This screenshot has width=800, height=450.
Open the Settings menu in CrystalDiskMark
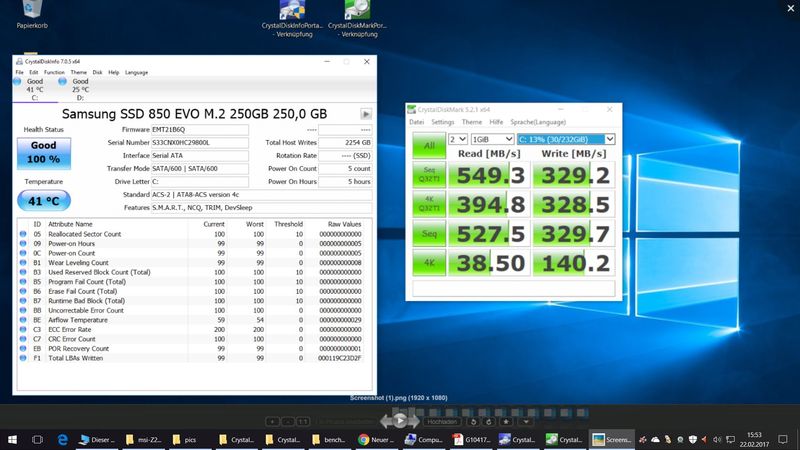(441, 121)
